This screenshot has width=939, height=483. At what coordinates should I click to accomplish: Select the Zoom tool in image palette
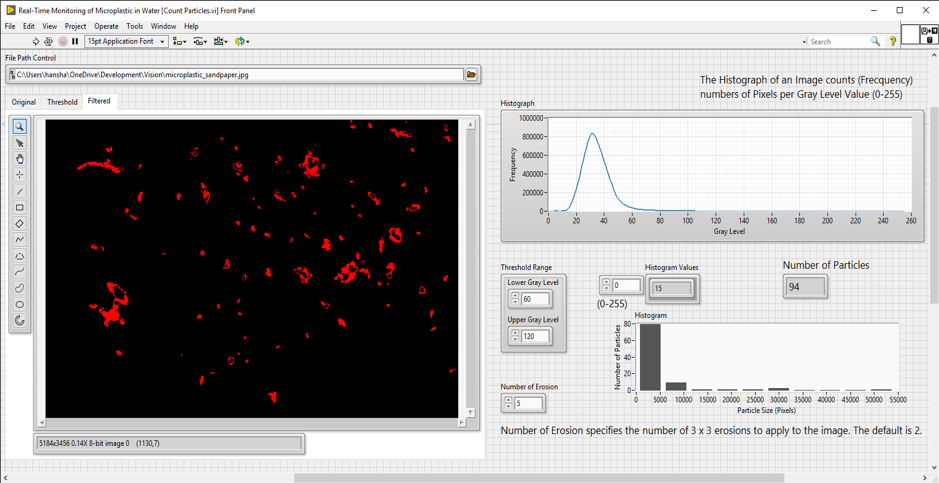pyautogui.click(x=19, y=126)
